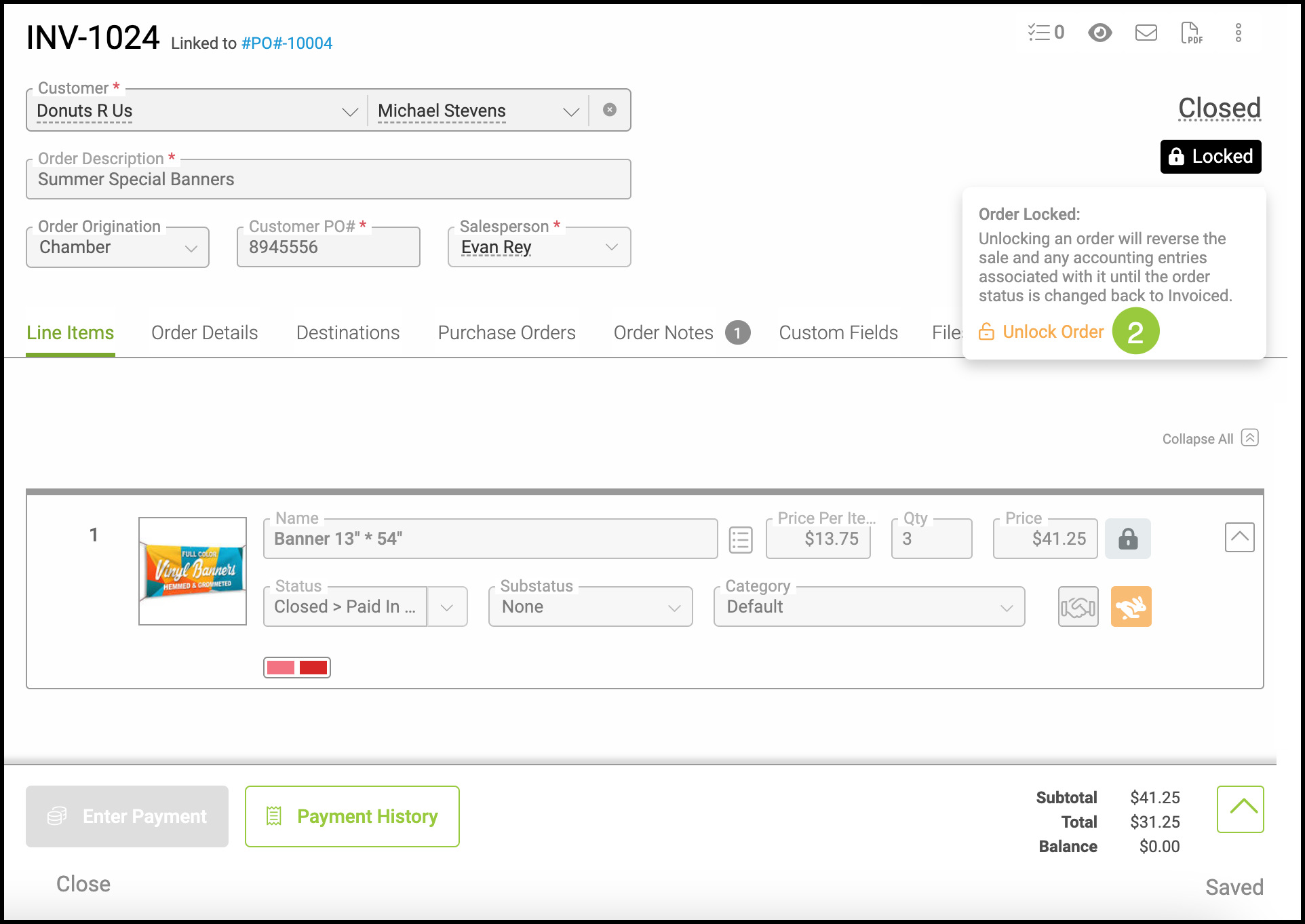Export invoice using the PDF icon
The image size is (1305, 924).
(1191, 33)
